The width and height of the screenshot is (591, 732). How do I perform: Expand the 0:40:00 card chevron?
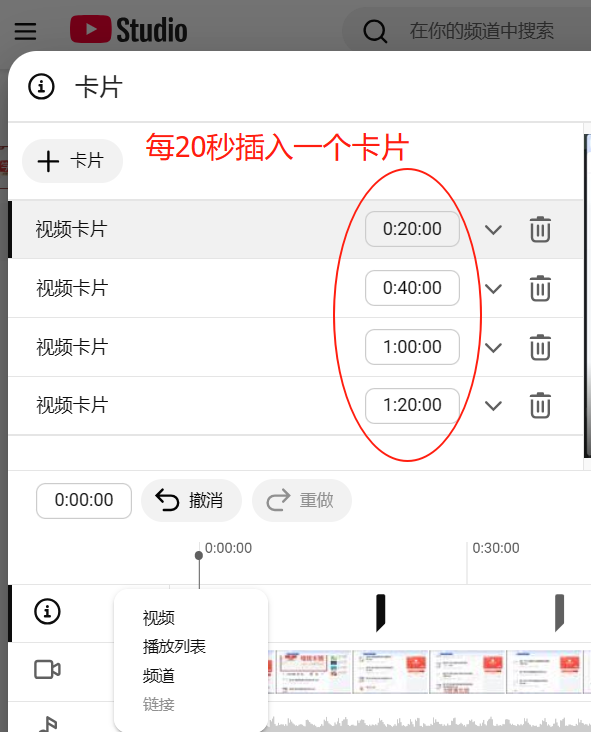[x=493, y=289]
